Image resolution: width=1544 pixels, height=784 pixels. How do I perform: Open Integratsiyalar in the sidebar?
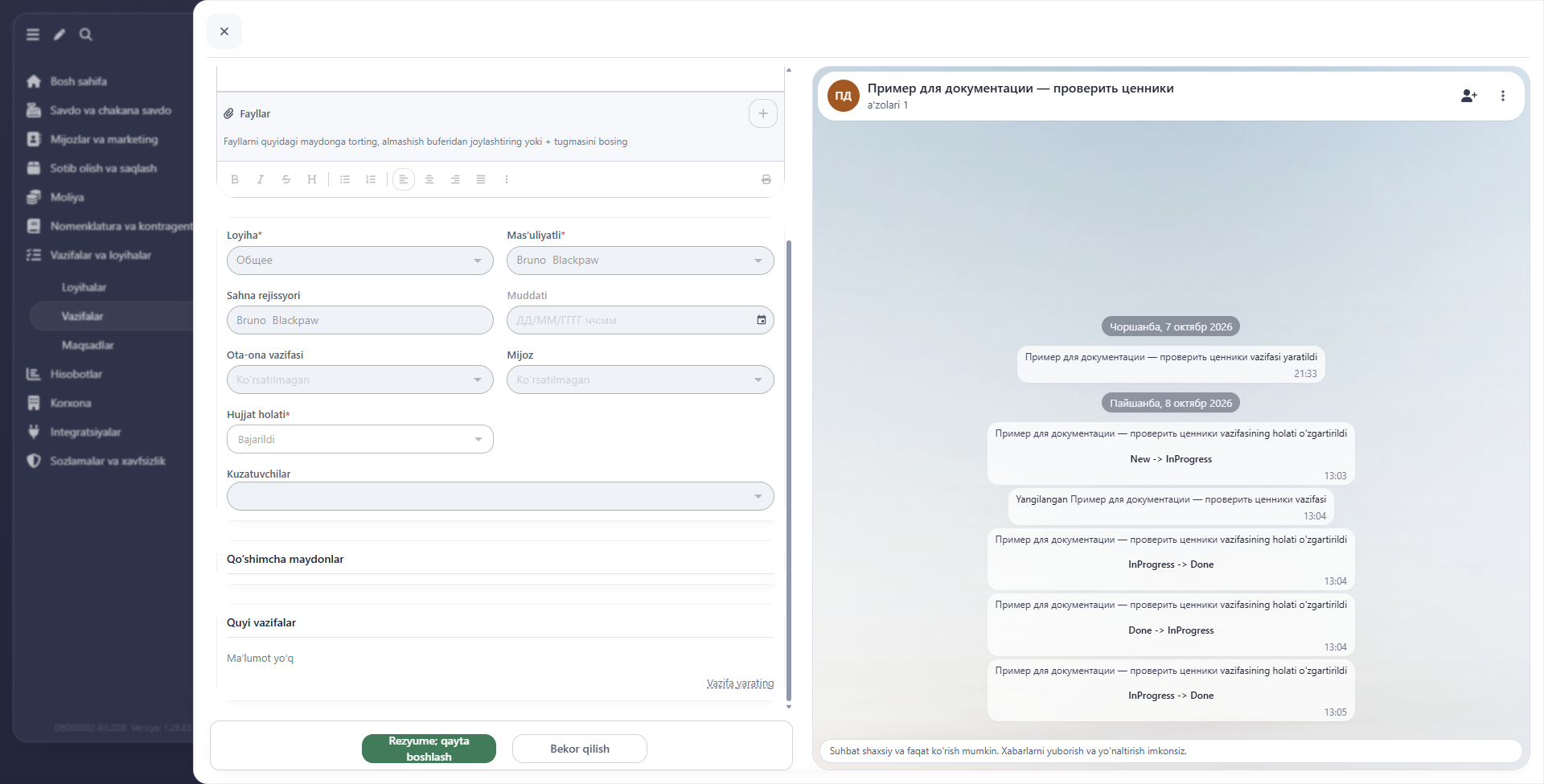pyautogui.click(x=85, y=432)
